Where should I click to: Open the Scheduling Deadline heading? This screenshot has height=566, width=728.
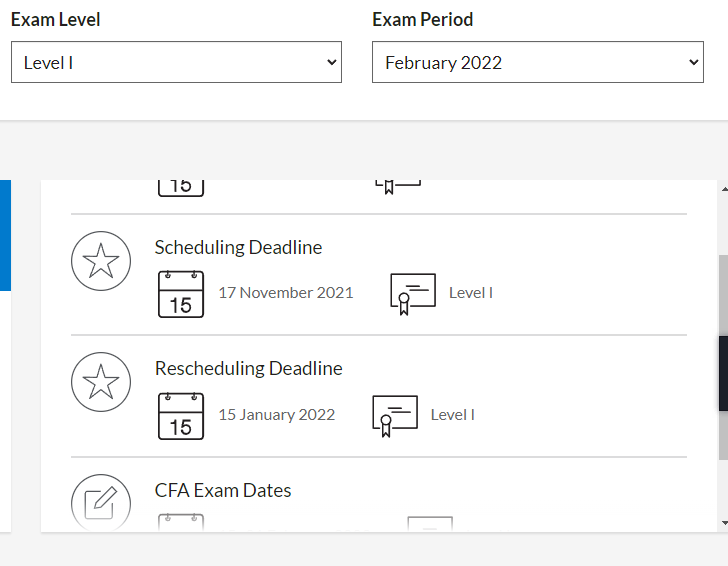238,247
